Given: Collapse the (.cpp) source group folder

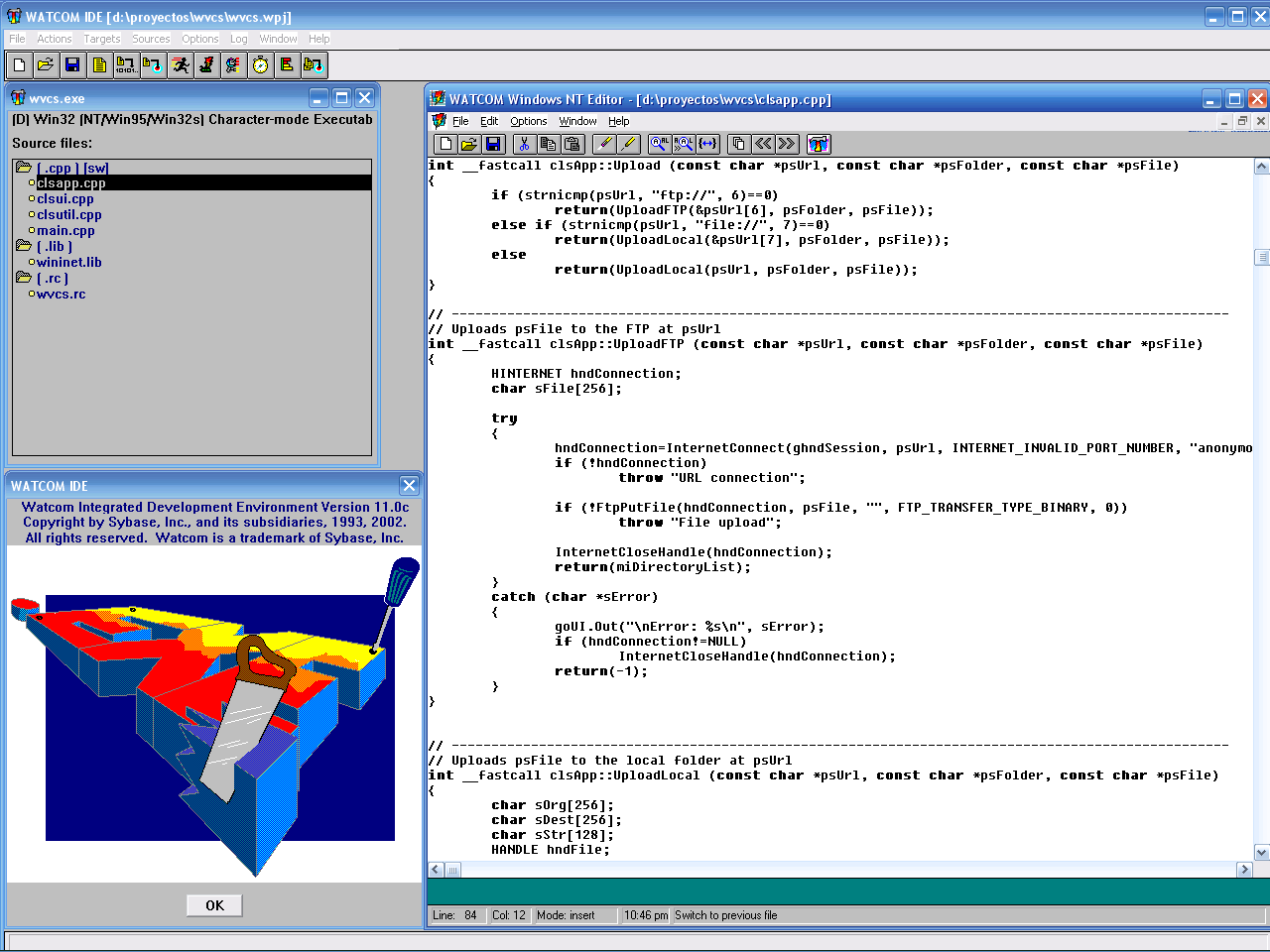Looking at the screenshot, I should click(x=24, y=168).
